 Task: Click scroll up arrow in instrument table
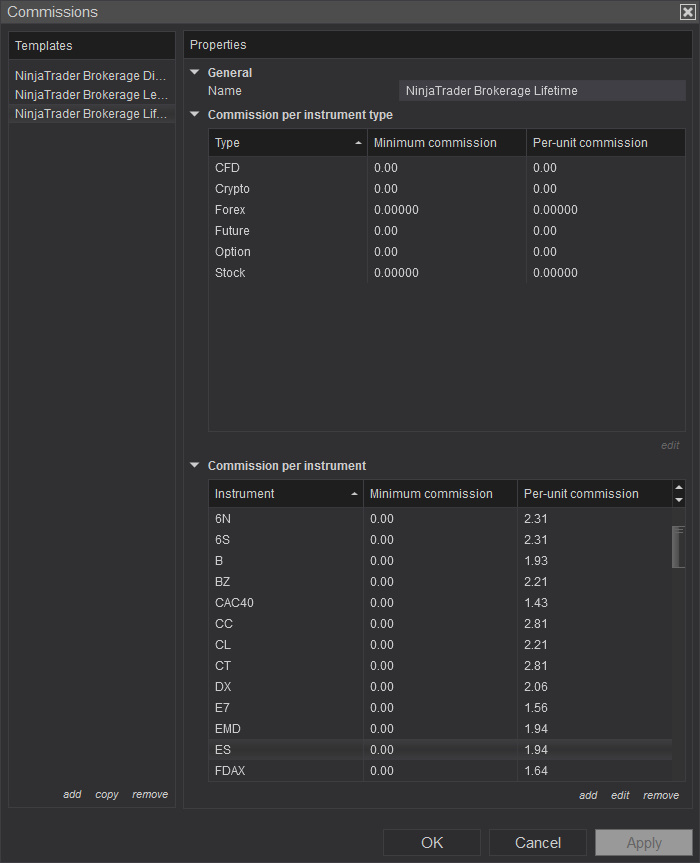point(679,488)
